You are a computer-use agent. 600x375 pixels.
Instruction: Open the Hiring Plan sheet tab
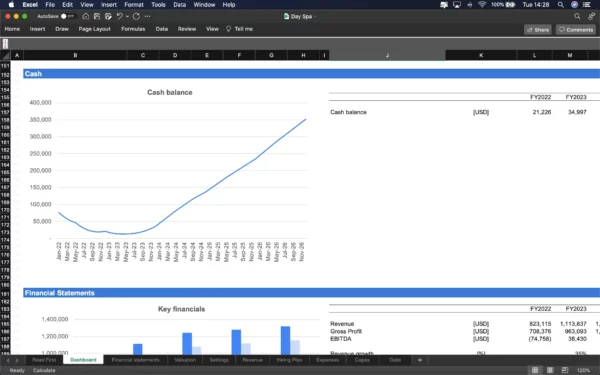(x=289, y=360)
